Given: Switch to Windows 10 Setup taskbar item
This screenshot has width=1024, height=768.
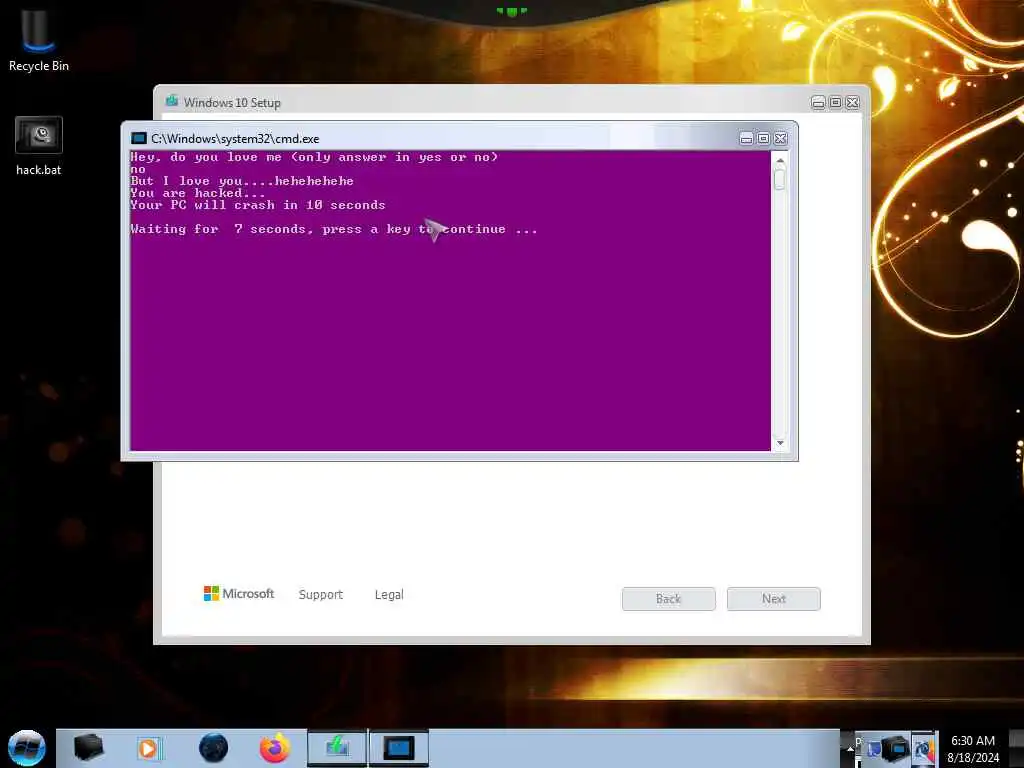Looking at the screenshot, I should coord(337,747).
